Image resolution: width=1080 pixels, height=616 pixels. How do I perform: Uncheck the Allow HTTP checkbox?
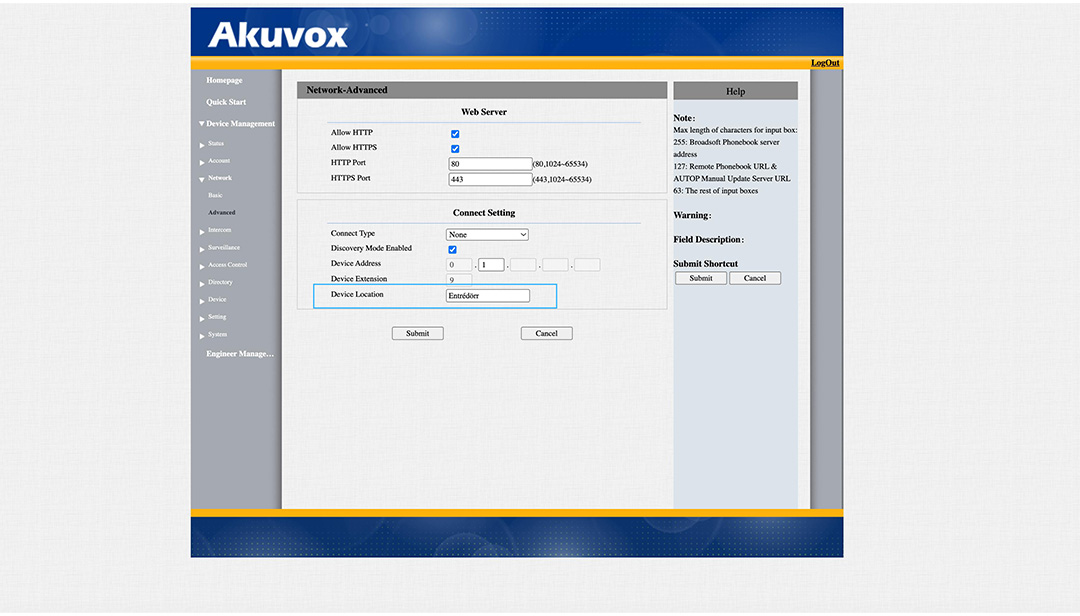[x=455, y=133]
